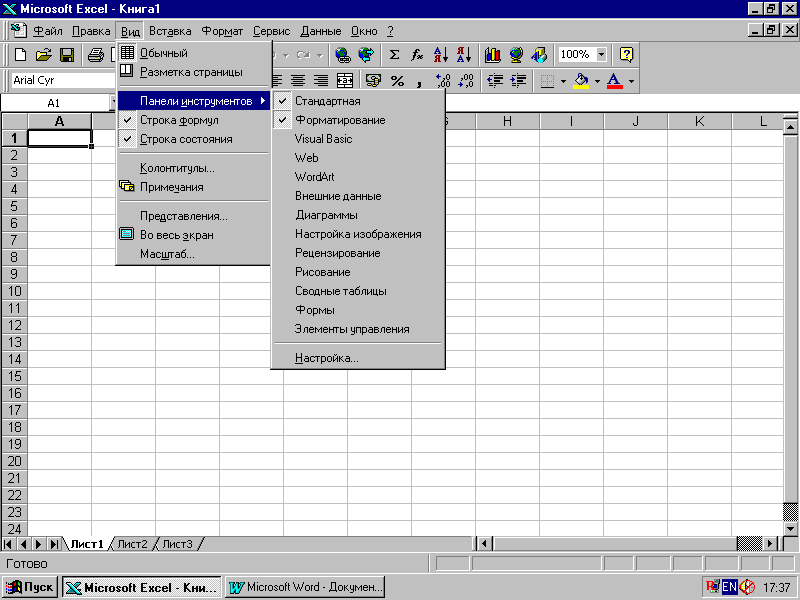
Task: Open the Панели инструментов submenu
Action: click(x=194, y=101)
